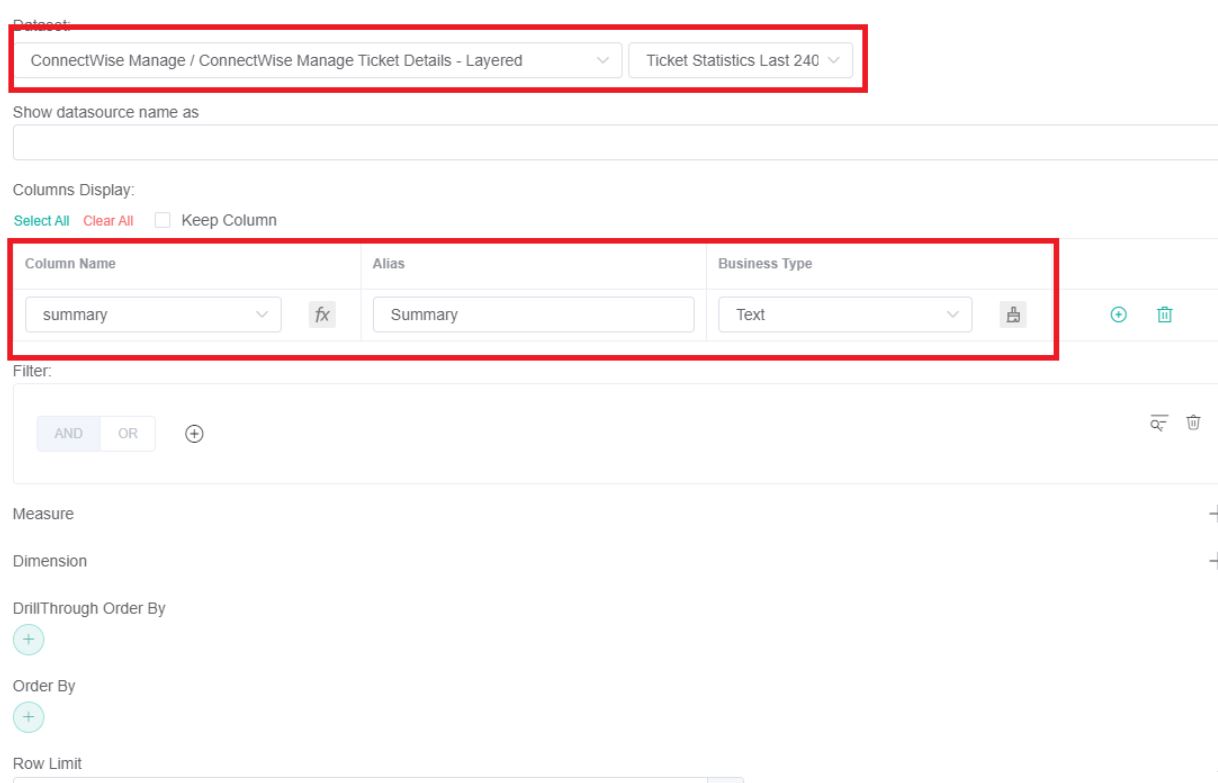
Task: Open the Business Type Text dropdown
Action: pos(845,315)
